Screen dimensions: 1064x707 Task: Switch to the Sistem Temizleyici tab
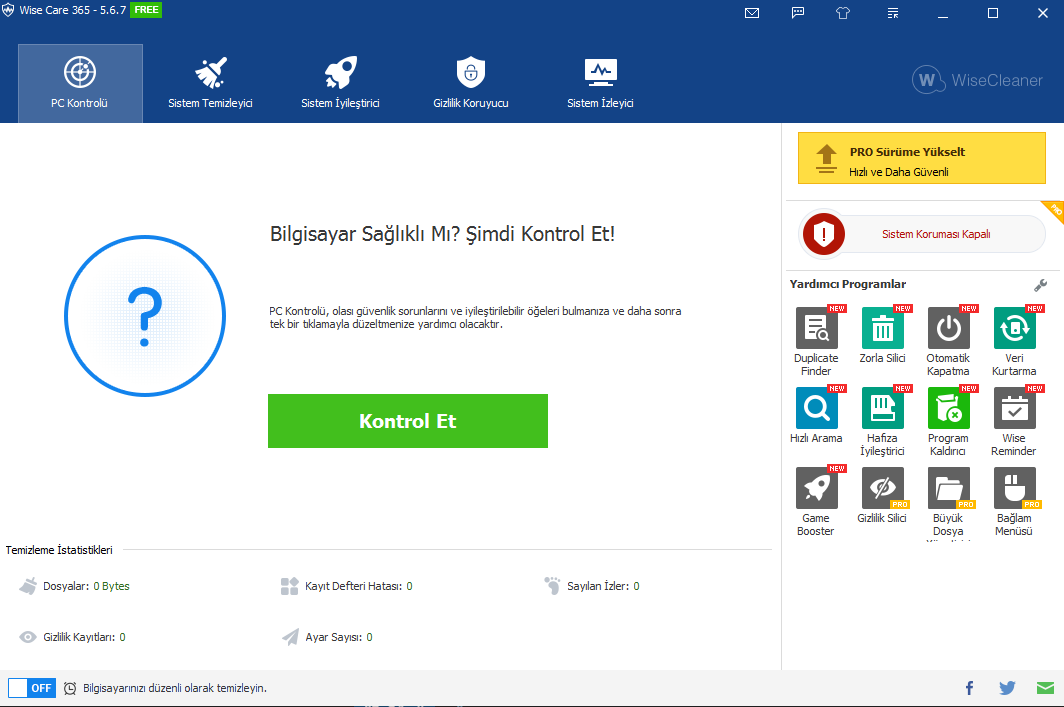point(210,83)
